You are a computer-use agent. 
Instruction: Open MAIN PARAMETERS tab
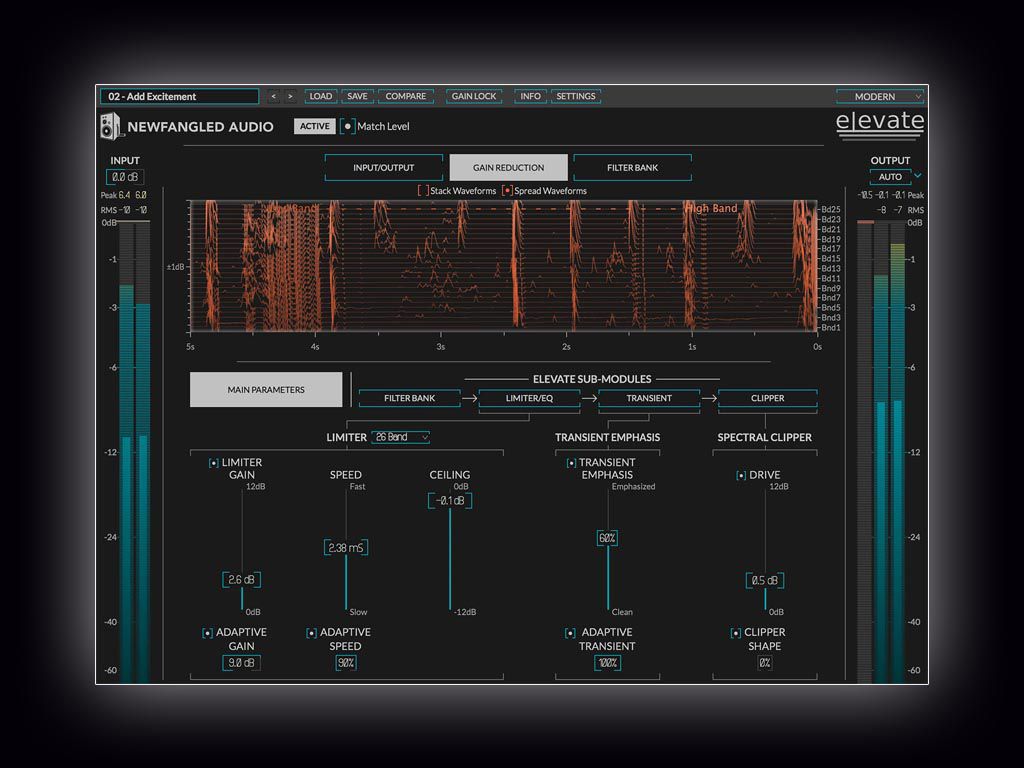tap(266, 389)
